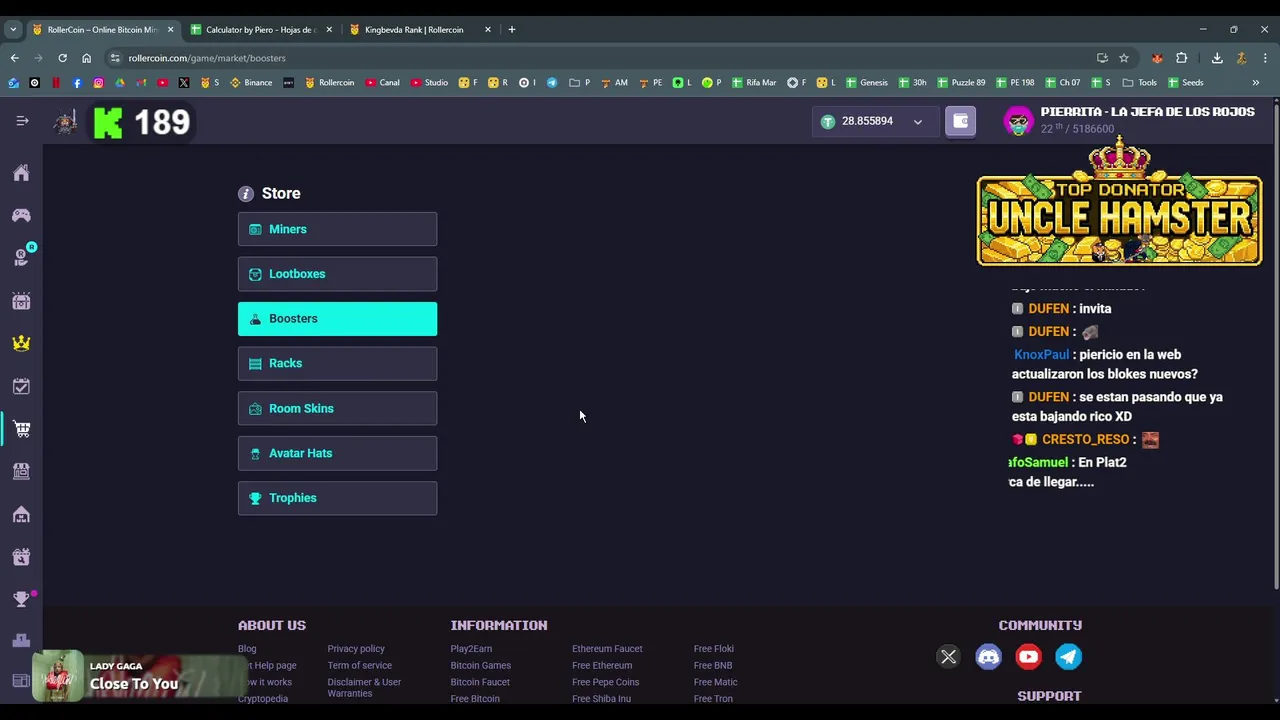Image resolution: width=1280 pixels, height=720 pixels.
Task: Open the Free Pepe Coins link
Action: pos(605,682)
